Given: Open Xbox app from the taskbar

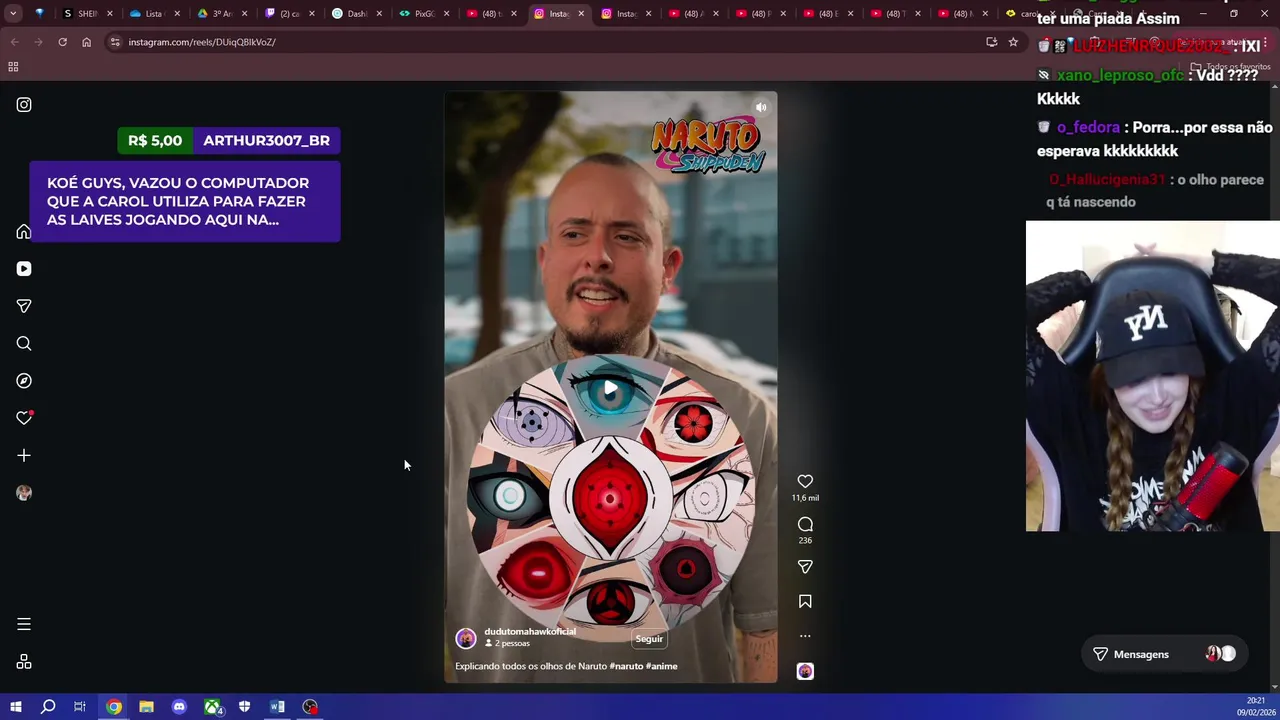Looking at the screenshot, I should pyautogui.click(x=213, y=707).
